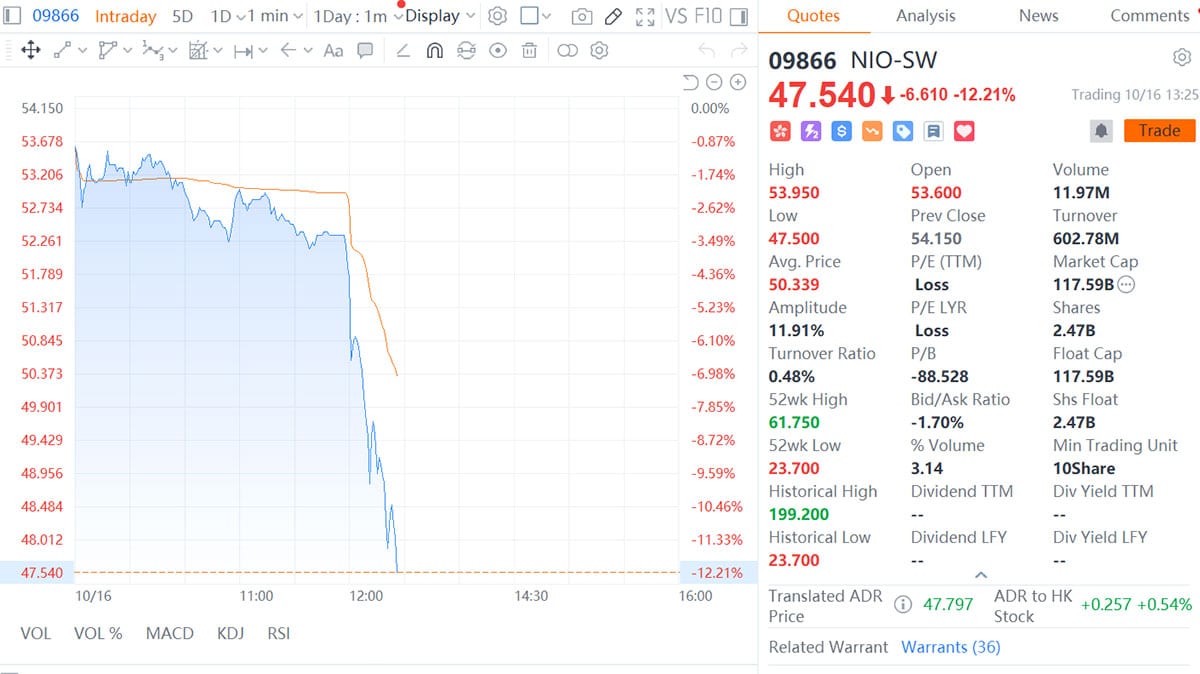Open the Warrants (36) link

click(951, 647)
